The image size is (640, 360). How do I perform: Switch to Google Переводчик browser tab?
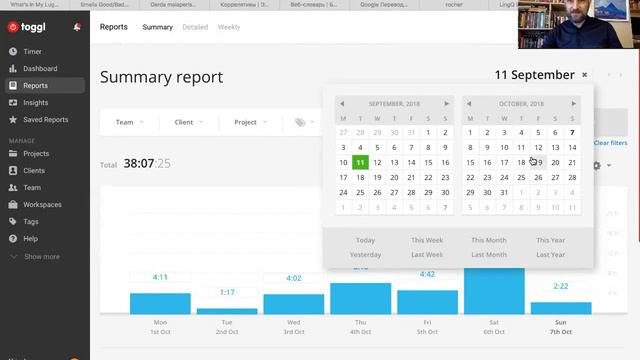click(384, 5)
